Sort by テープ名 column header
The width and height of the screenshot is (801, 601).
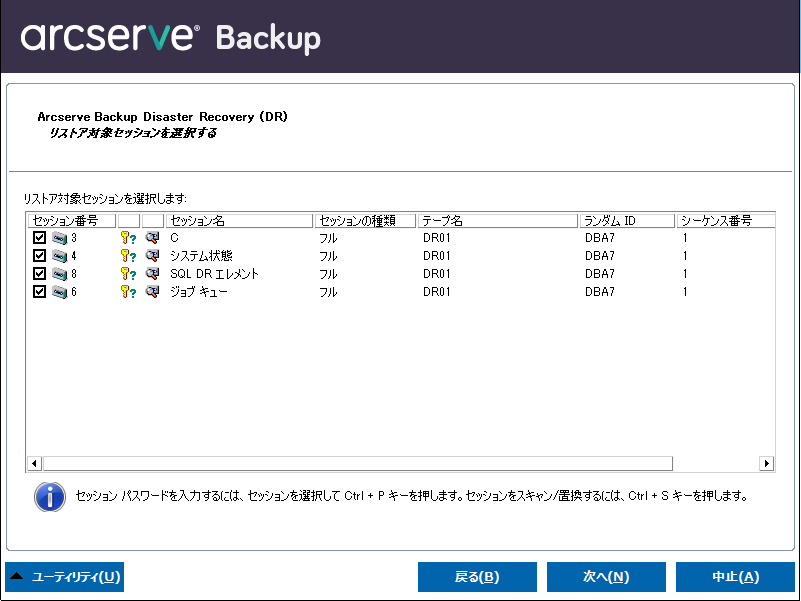coord(498,221)
